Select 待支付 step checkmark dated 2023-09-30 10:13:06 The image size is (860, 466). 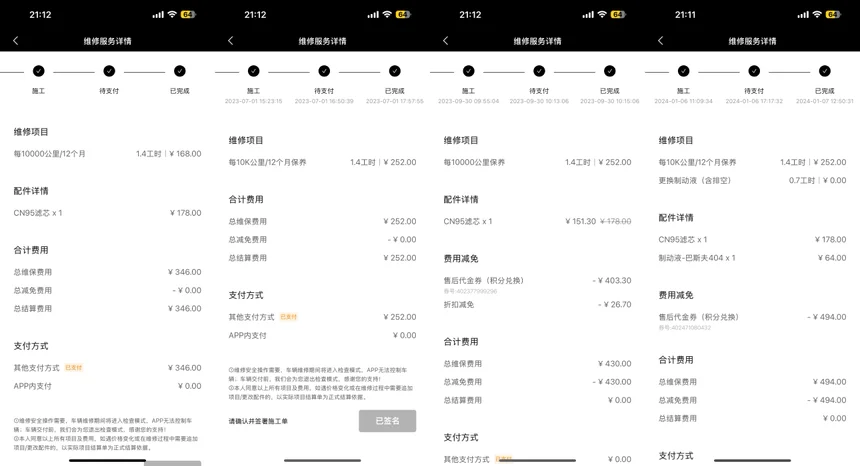click(x=539, y=71)
